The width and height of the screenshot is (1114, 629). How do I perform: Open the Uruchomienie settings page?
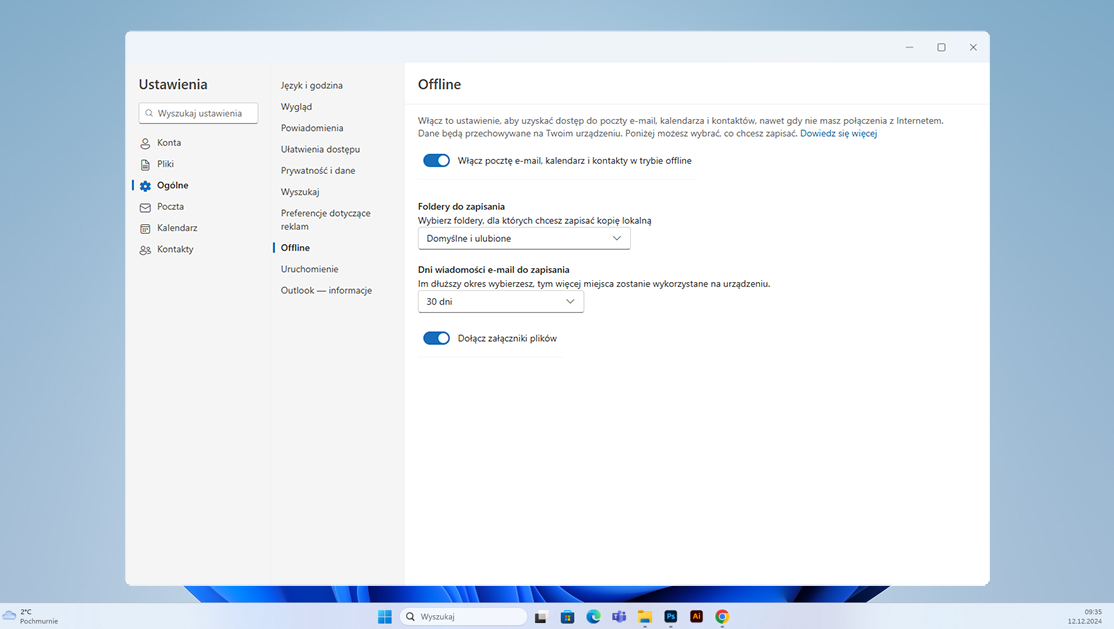309,269
